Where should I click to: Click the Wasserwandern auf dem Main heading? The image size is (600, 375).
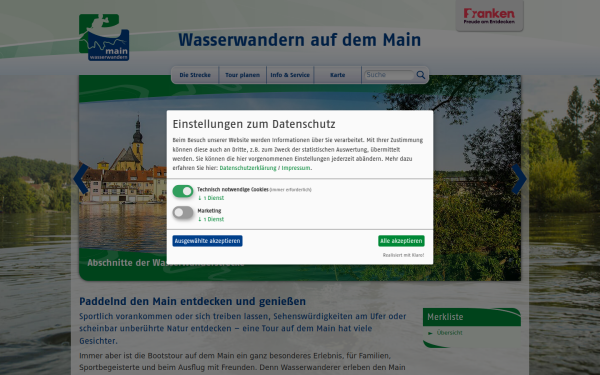point(300,40)
